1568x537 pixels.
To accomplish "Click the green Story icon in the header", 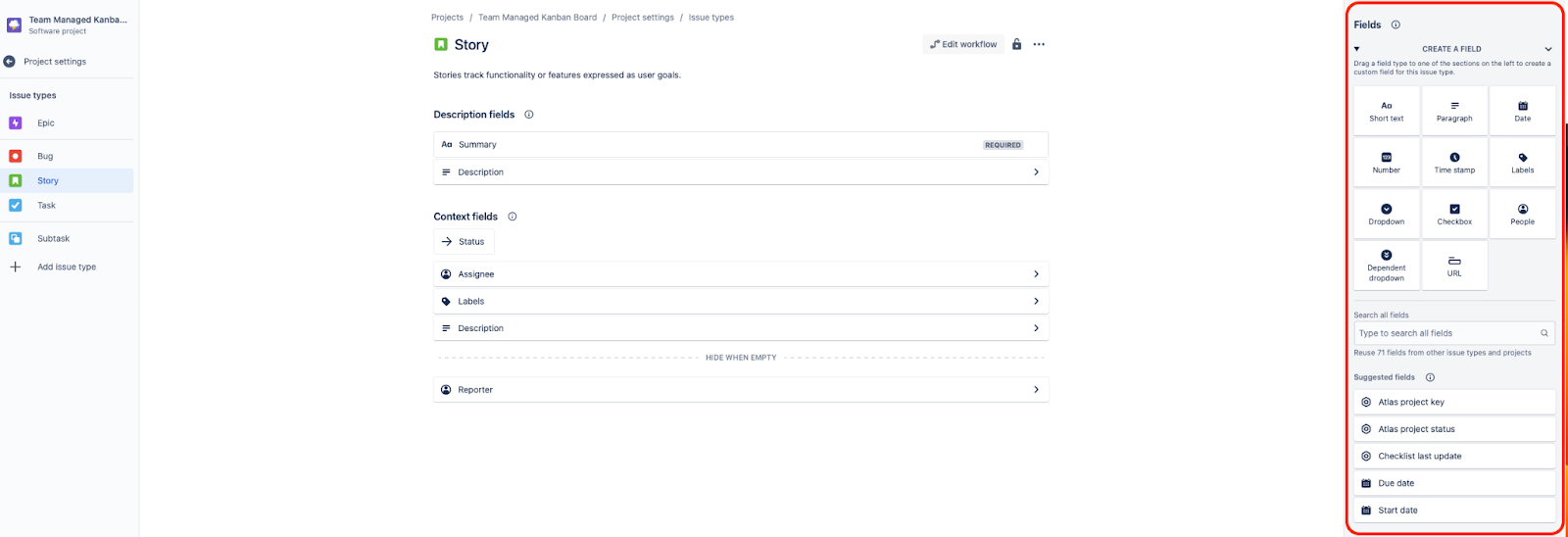I will click(441, 44).
